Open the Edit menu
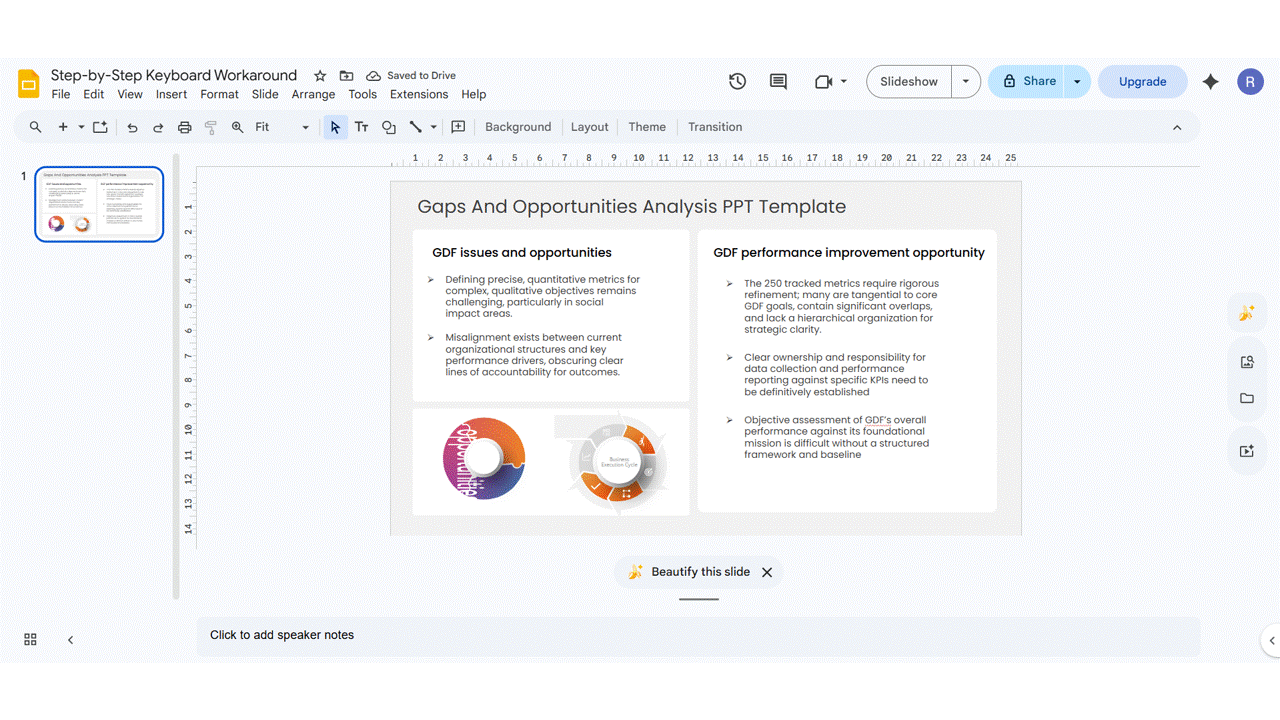1280x720 pixels. tap(93, 94)
